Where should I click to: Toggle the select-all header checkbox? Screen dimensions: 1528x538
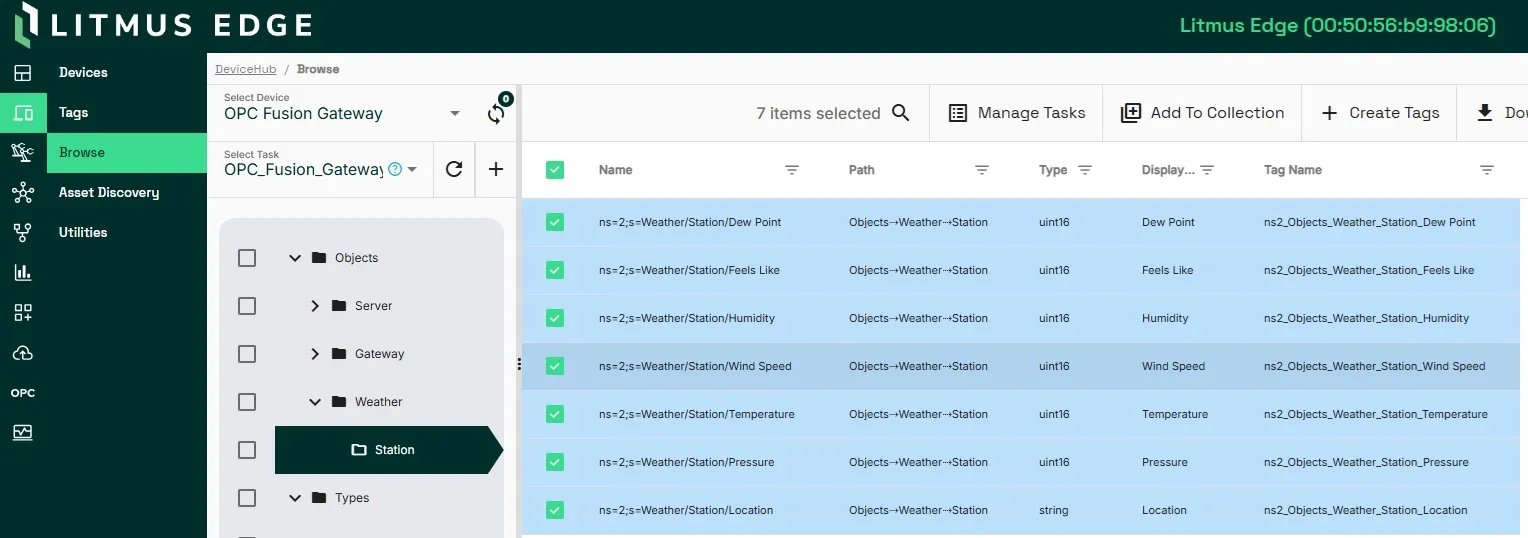(x=555, y=170)
